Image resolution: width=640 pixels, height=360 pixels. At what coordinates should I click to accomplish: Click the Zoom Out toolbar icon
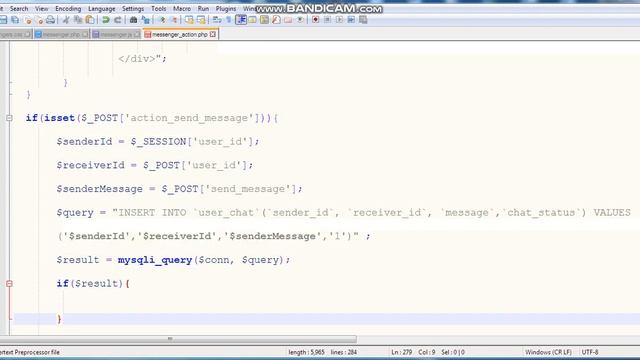pos(174,20)
